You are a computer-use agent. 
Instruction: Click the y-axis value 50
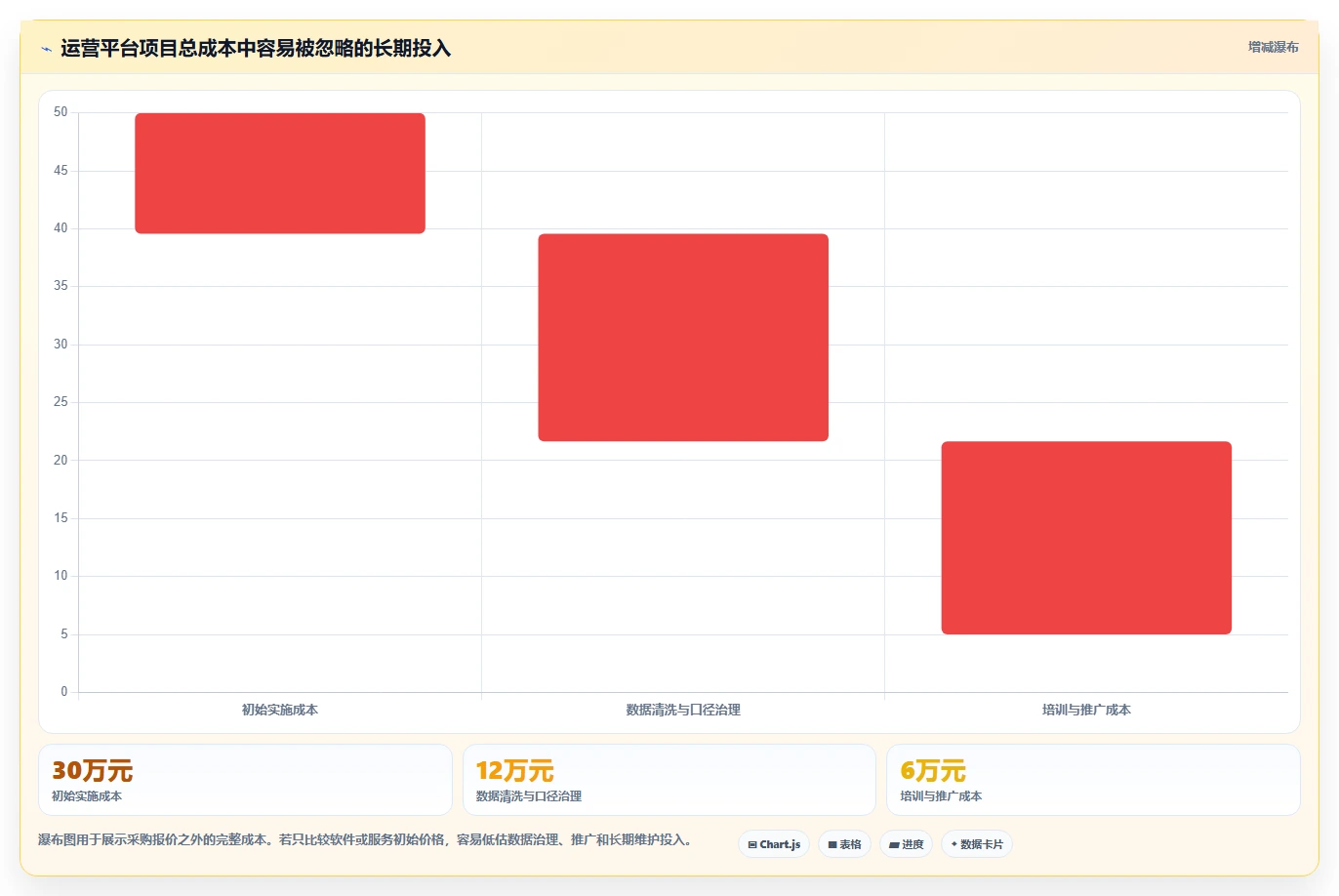click(61, 112)
